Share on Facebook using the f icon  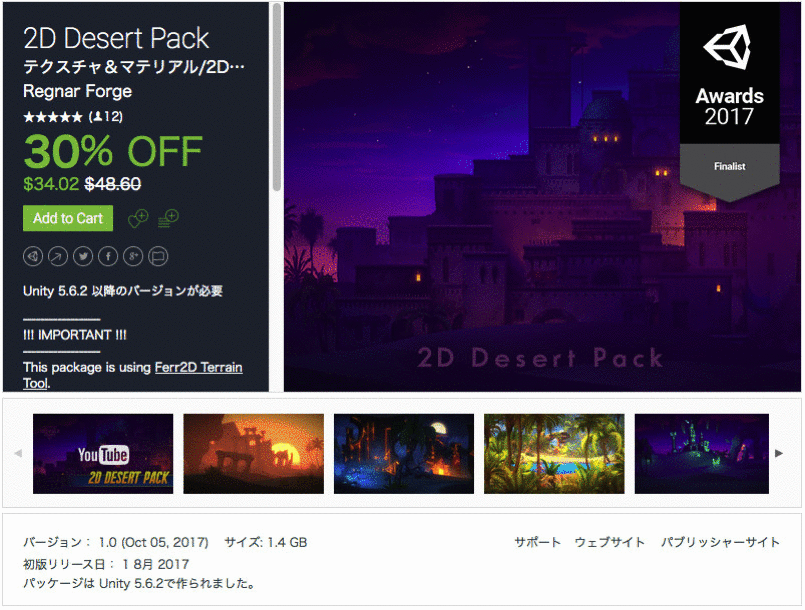[108, 256]
